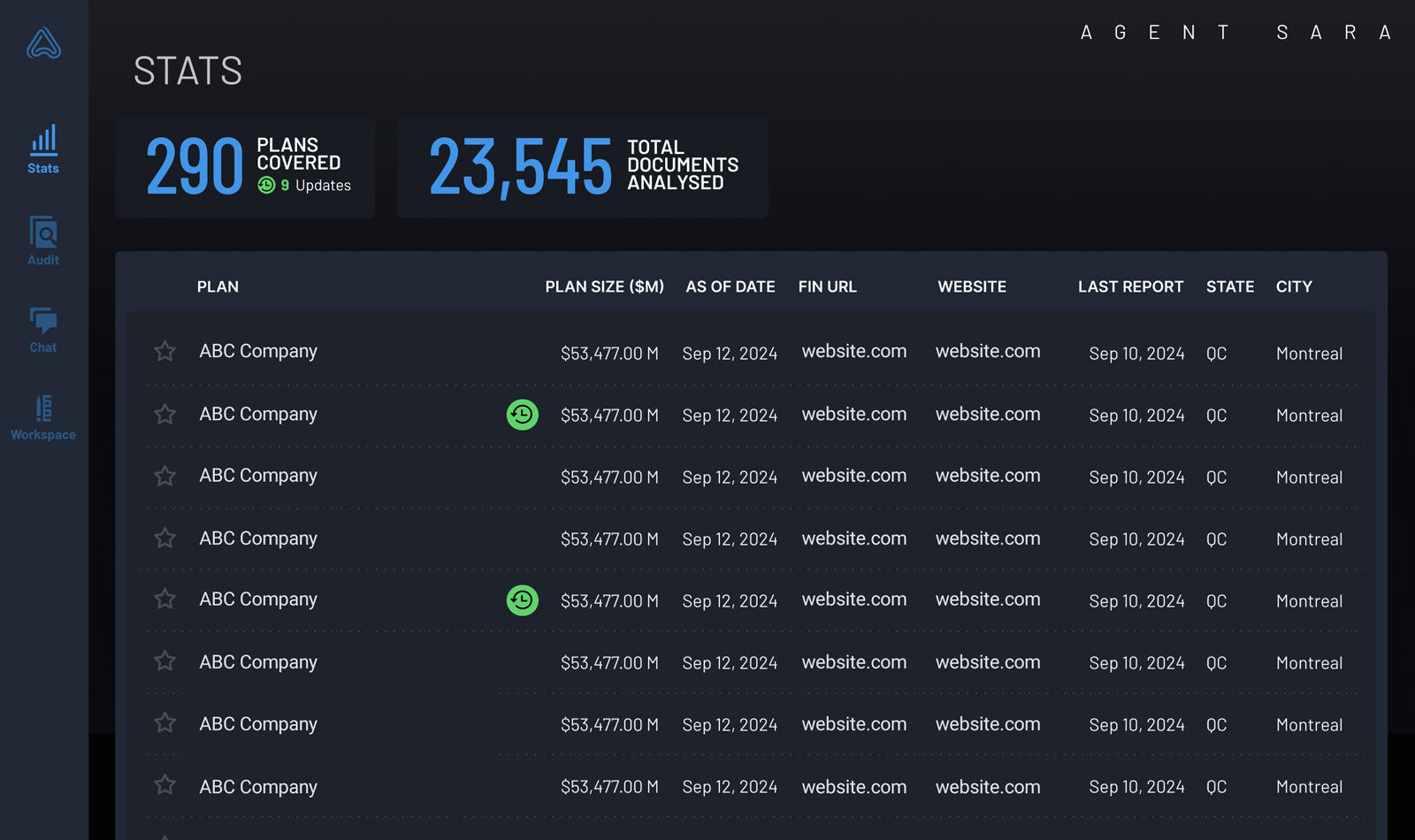Image resolution: width=1415 pixels, height=840 pixels.
Task: Click the State column header
Action: click(1229, 286)
